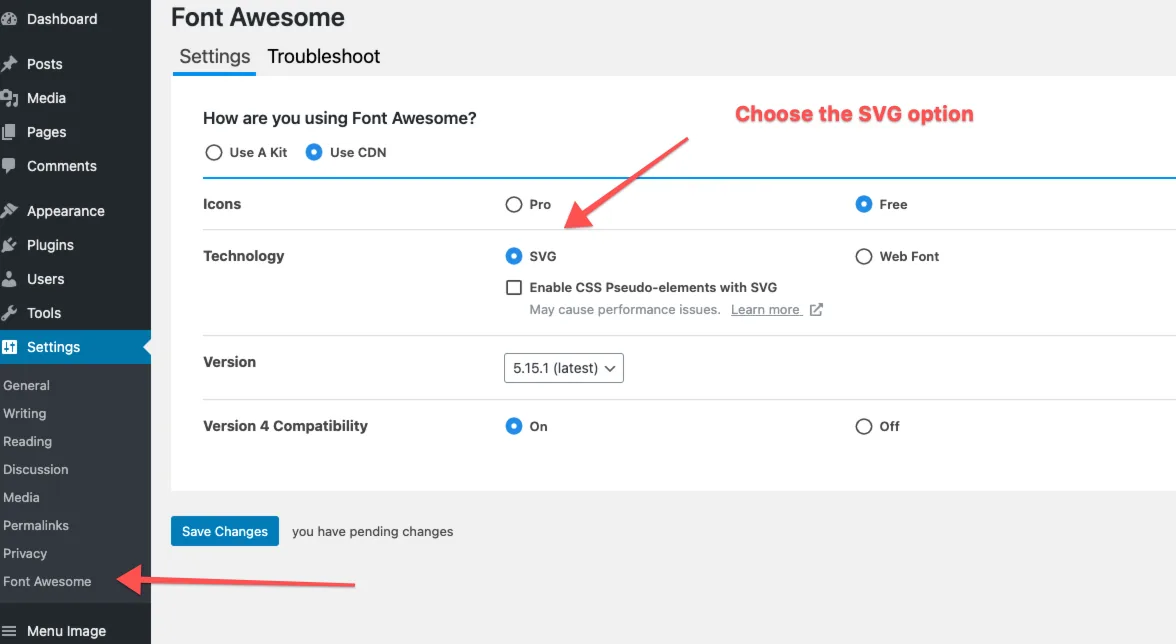The height and width of the screenshot is (644, 1176).
Task: Select the Use CDN radio button
Action: (x=314, y=153)
